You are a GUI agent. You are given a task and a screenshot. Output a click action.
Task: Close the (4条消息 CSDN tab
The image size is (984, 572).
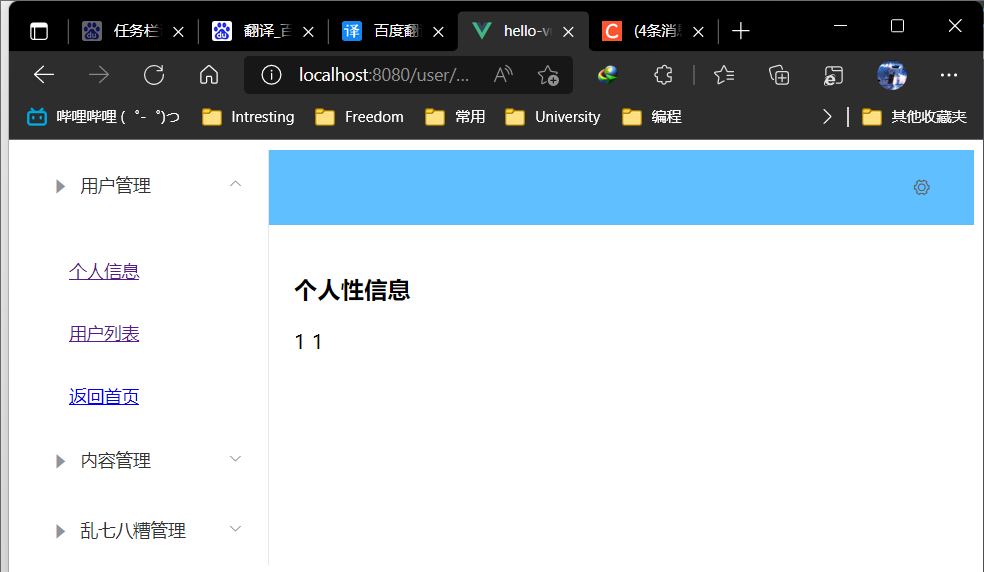click(x=698, y=32)
